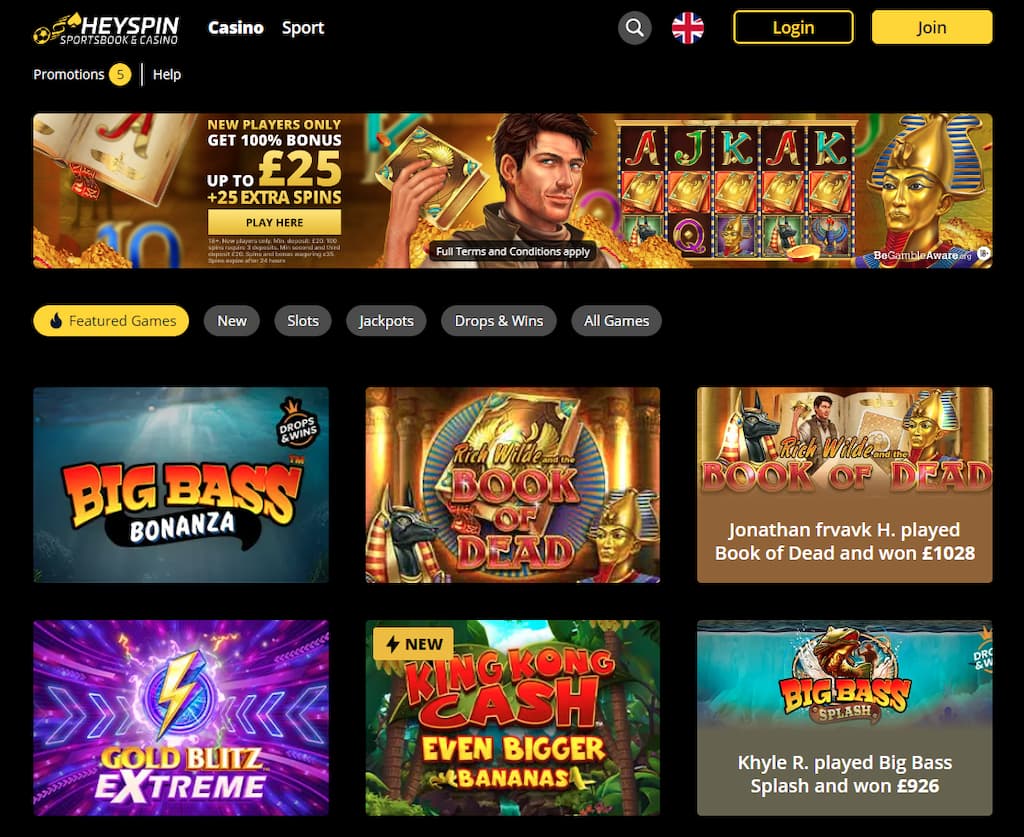
Task: Click the Login button
Action: pyautogui.click(x=793, y=27)
